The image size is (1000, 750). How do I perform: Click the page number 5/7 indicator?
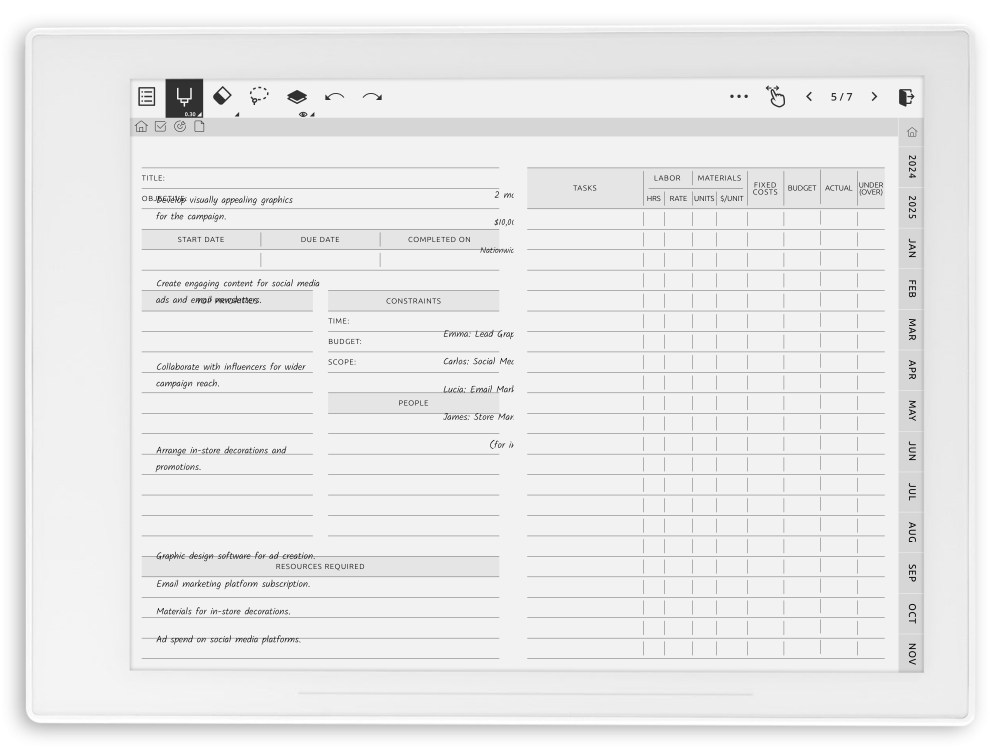841,95
